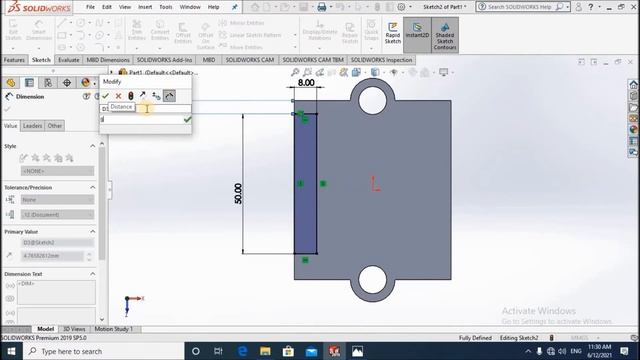Switch to the Evaluate ribbon tab
640x360 pixels.
[x=69, y=60]
